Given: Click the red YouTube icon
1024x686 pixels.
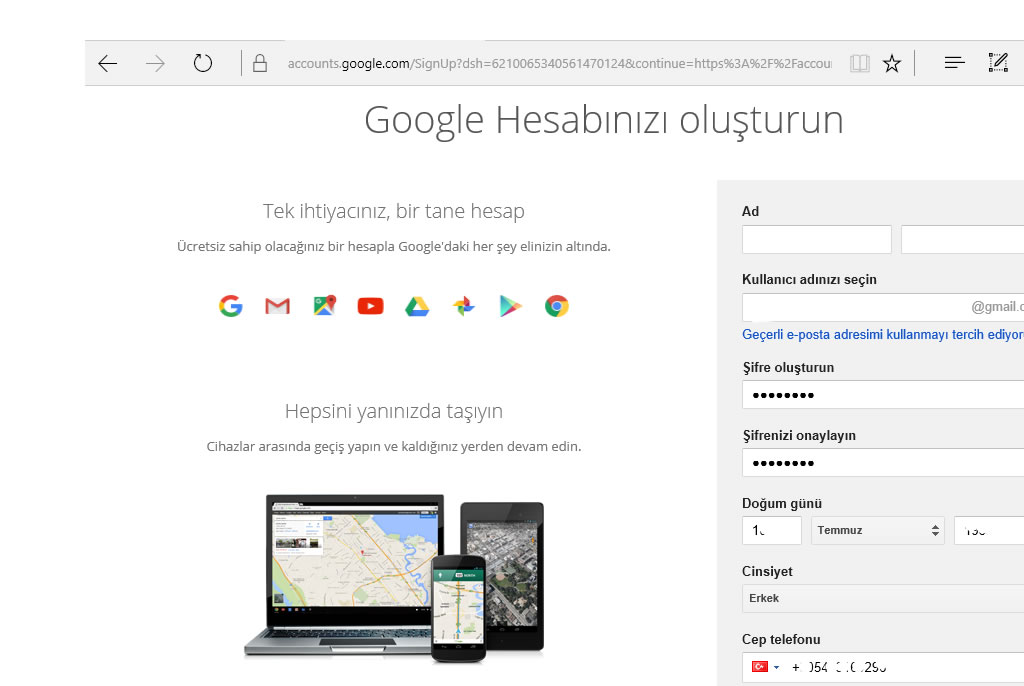Looking at the screenshot, I should click(370, 306).
